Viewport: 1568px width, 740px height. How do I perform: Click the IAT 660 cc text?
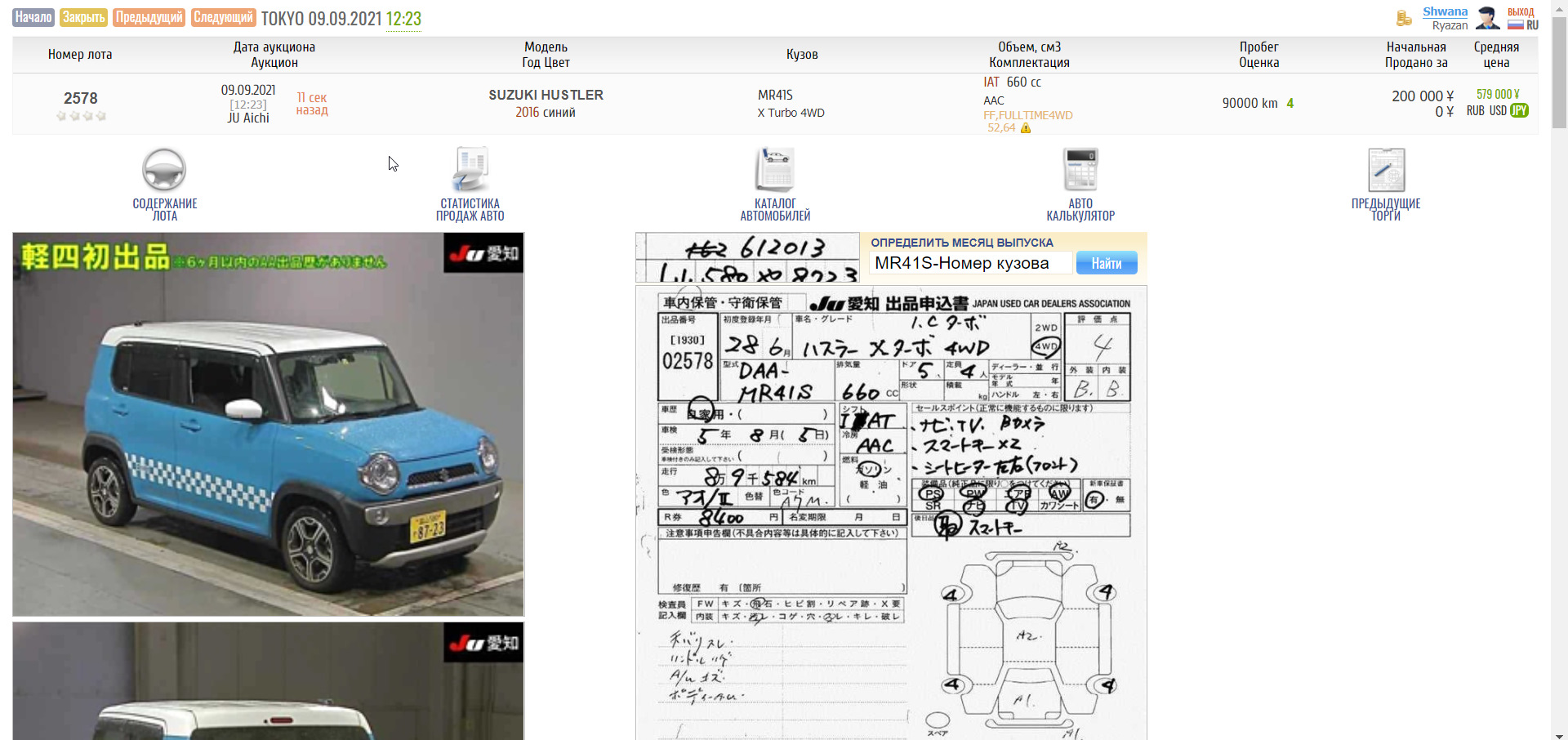(x=1012, y=82)
